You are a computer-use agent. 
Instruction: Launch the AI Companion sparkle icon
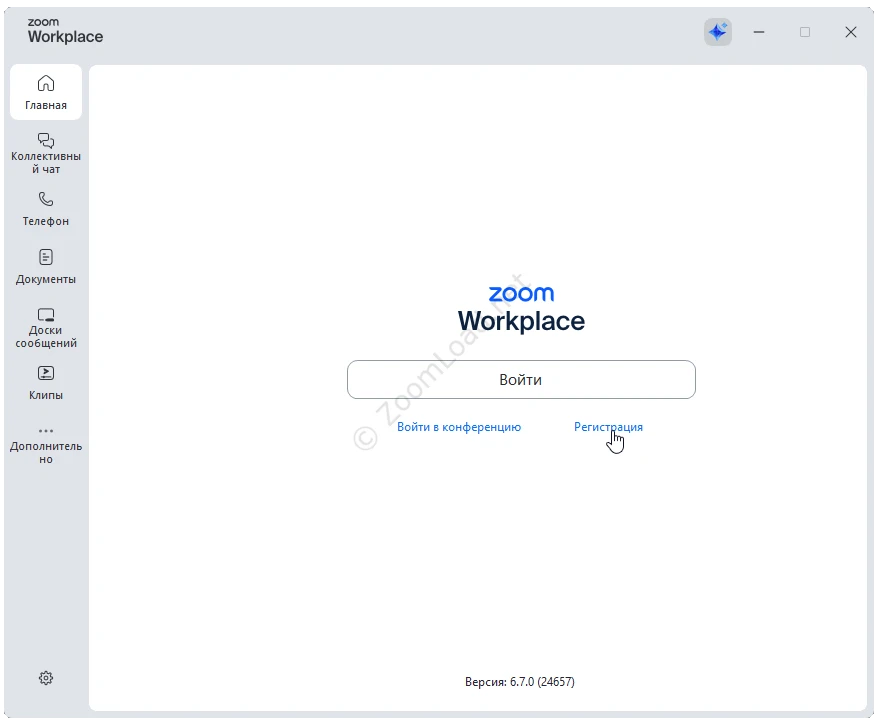coord(717,32)
